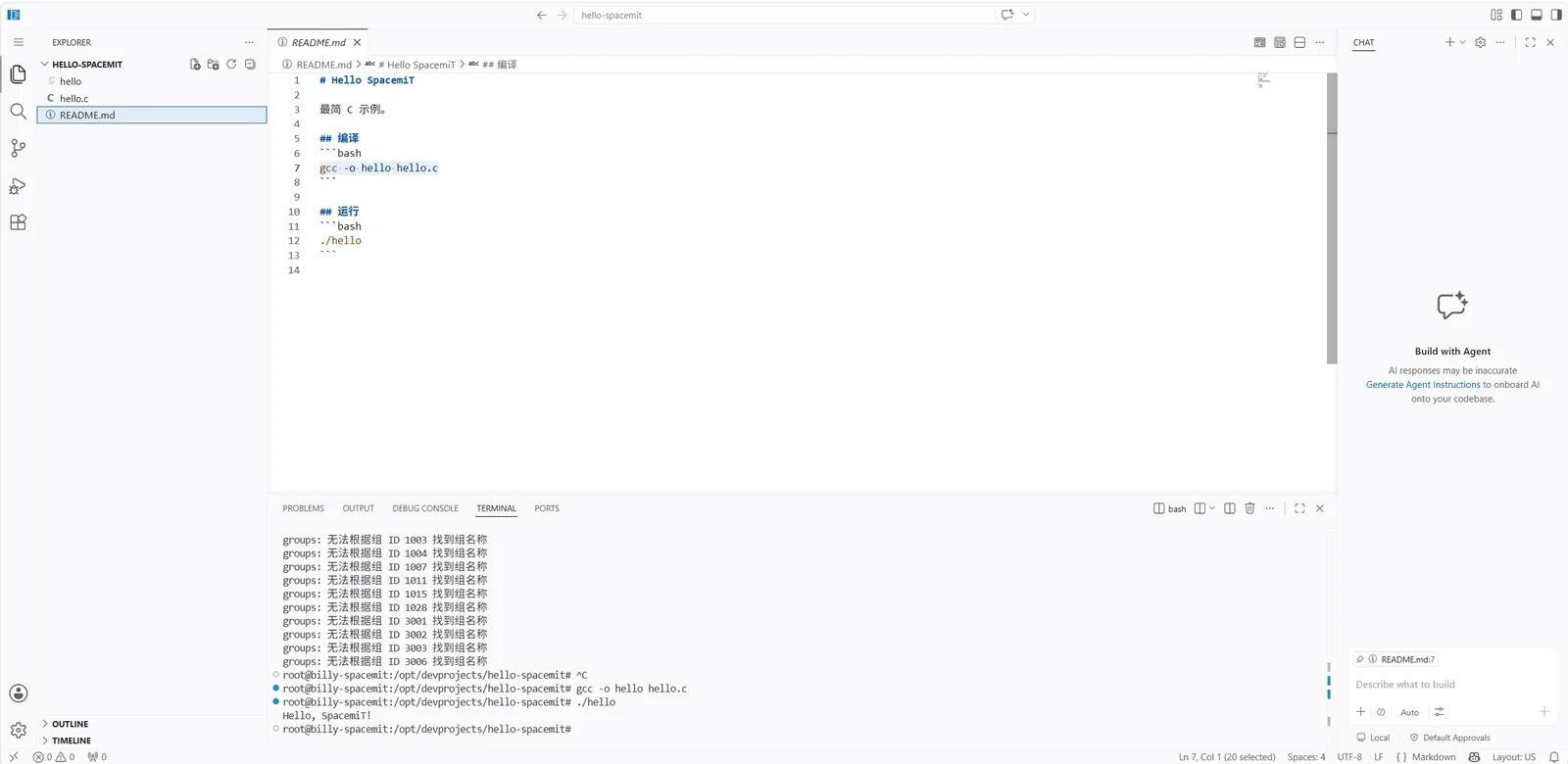Split the terminal pane
Viewport: 1568px width, 764px height.
tap(1230, 508)
